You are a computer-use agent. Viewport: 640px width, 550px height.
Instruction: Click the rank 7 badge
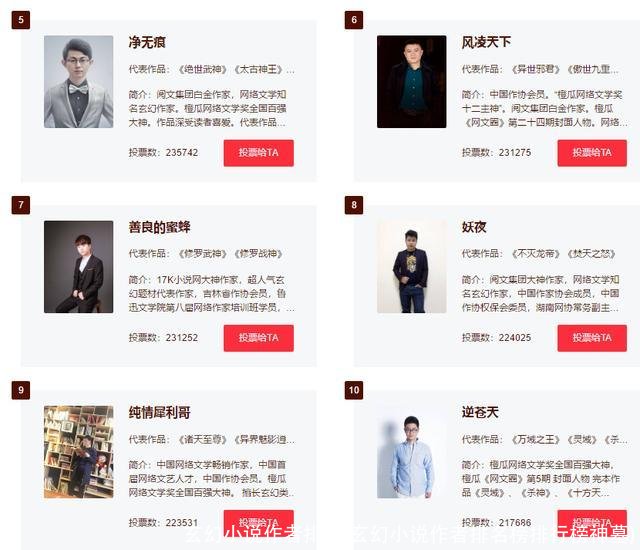pyautogui.click(x=21, y=205)
